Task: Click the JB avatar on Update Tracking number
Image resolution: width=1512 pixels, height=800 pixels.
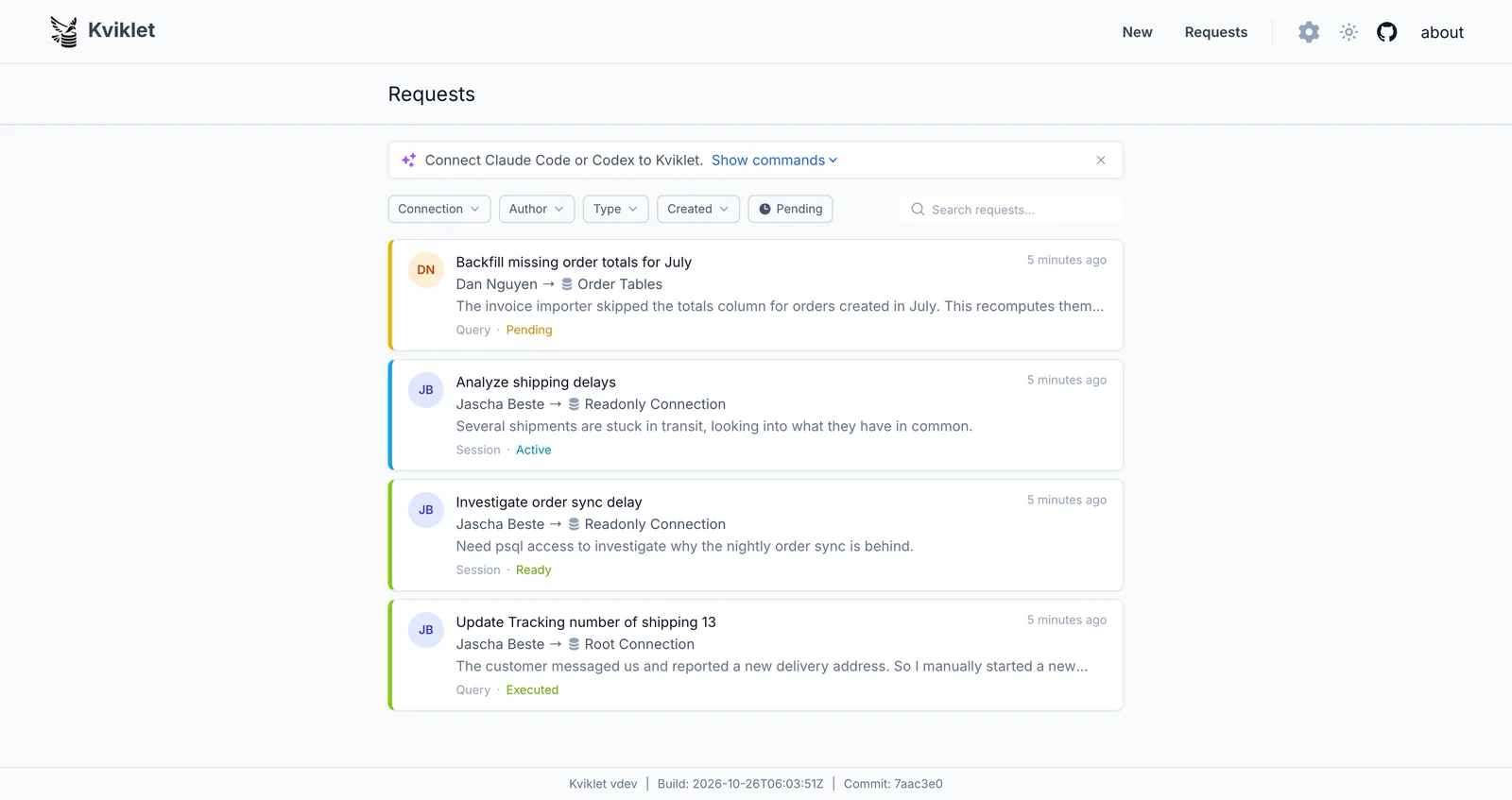Action: (x=426, y=630)
